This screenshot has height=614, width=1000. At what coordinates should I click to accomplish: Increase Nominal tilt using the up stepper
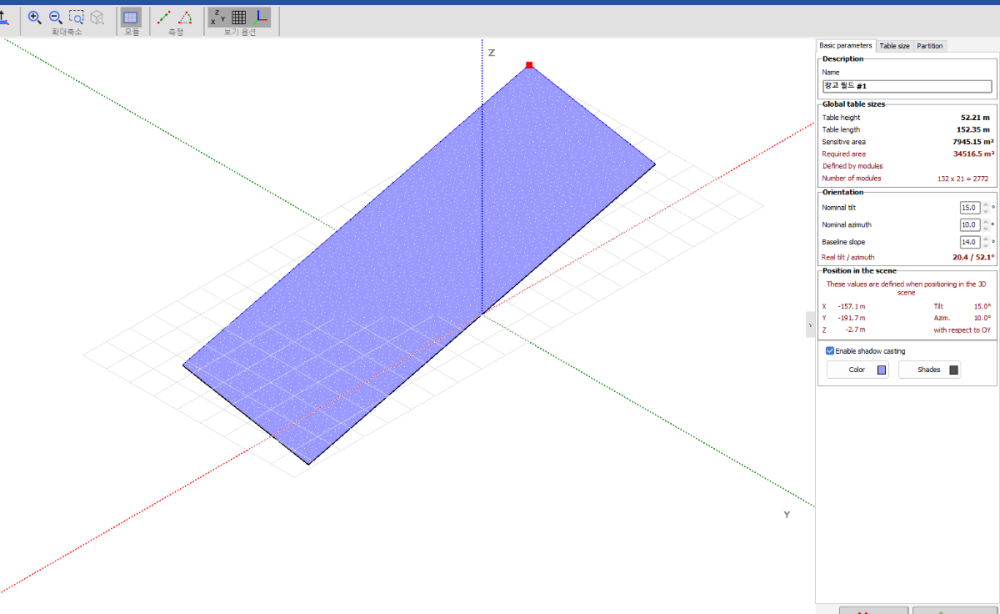click(986, 203)
